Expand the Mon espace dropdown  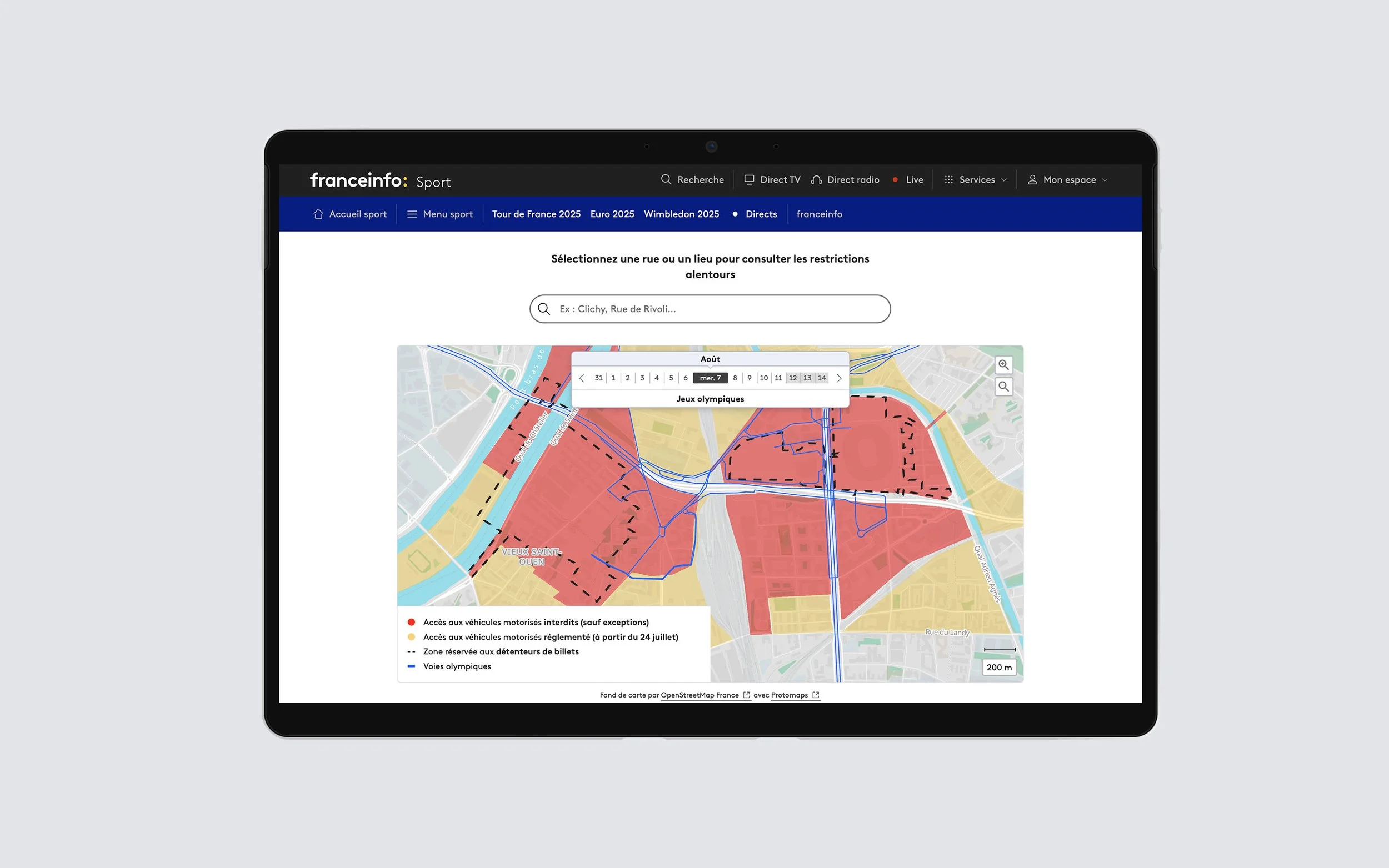pyautogui.click(x=1068, y=180)
